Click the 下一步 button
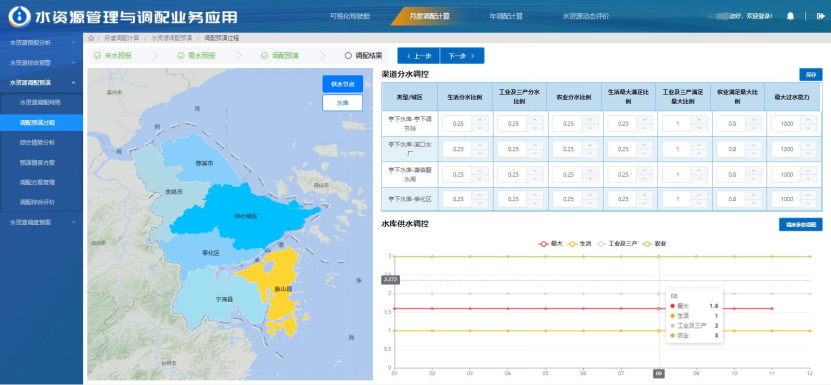831x385 pixels. tap(462, 56)
